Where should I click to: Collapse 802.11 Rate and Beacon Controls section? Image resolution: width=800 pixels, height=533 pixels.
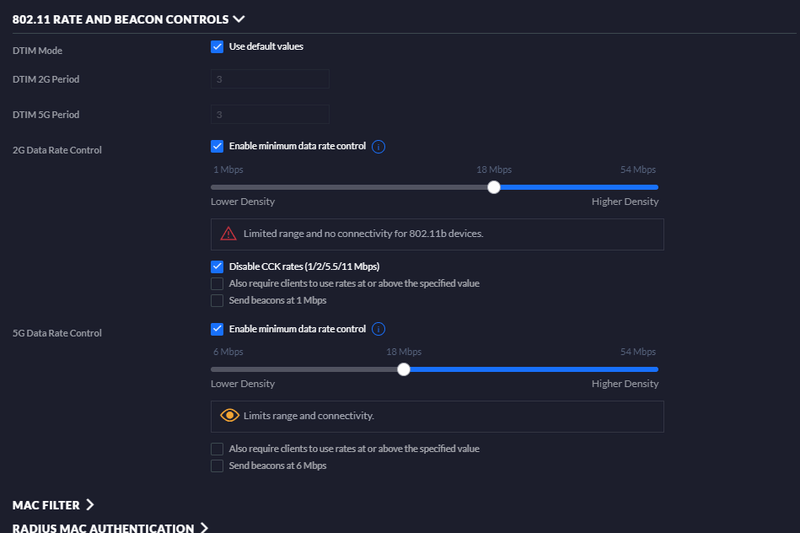[x=238, y=18]
